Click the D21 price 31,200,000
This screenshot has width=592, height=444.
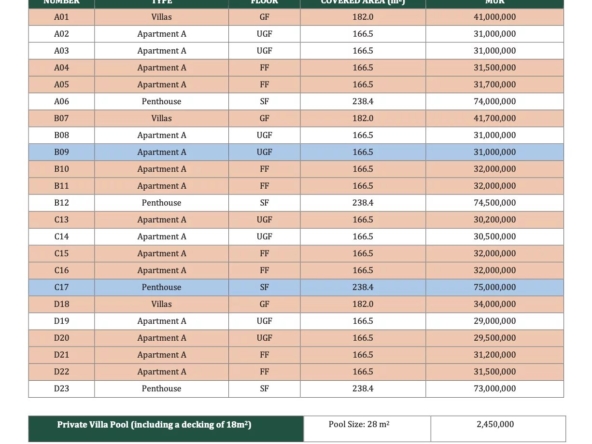click(x=495, y=355)
